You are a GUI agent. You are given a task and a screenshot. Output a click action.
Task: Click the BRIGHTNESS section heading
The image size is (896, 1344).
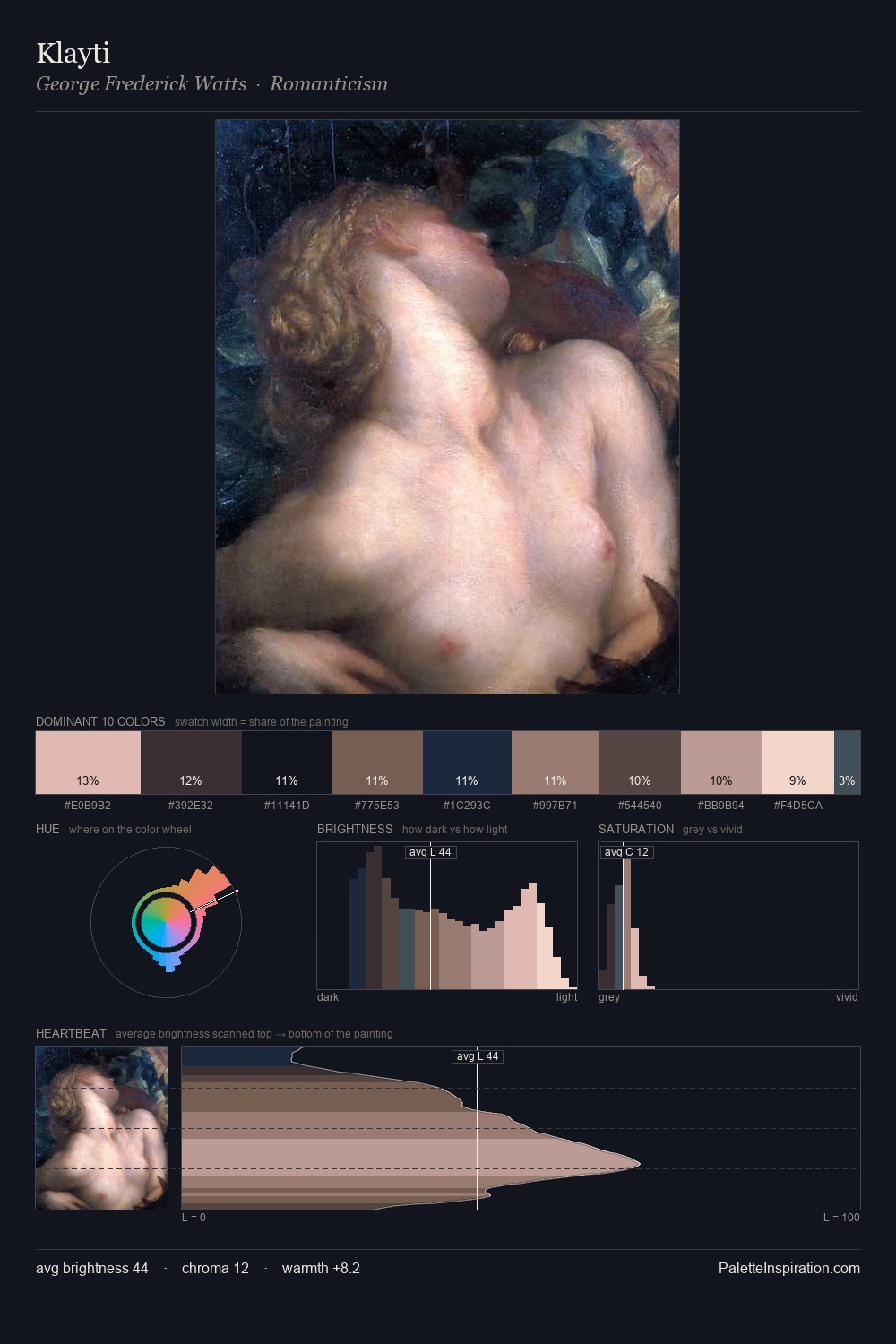pyautogui.click(x=355, y=829)
